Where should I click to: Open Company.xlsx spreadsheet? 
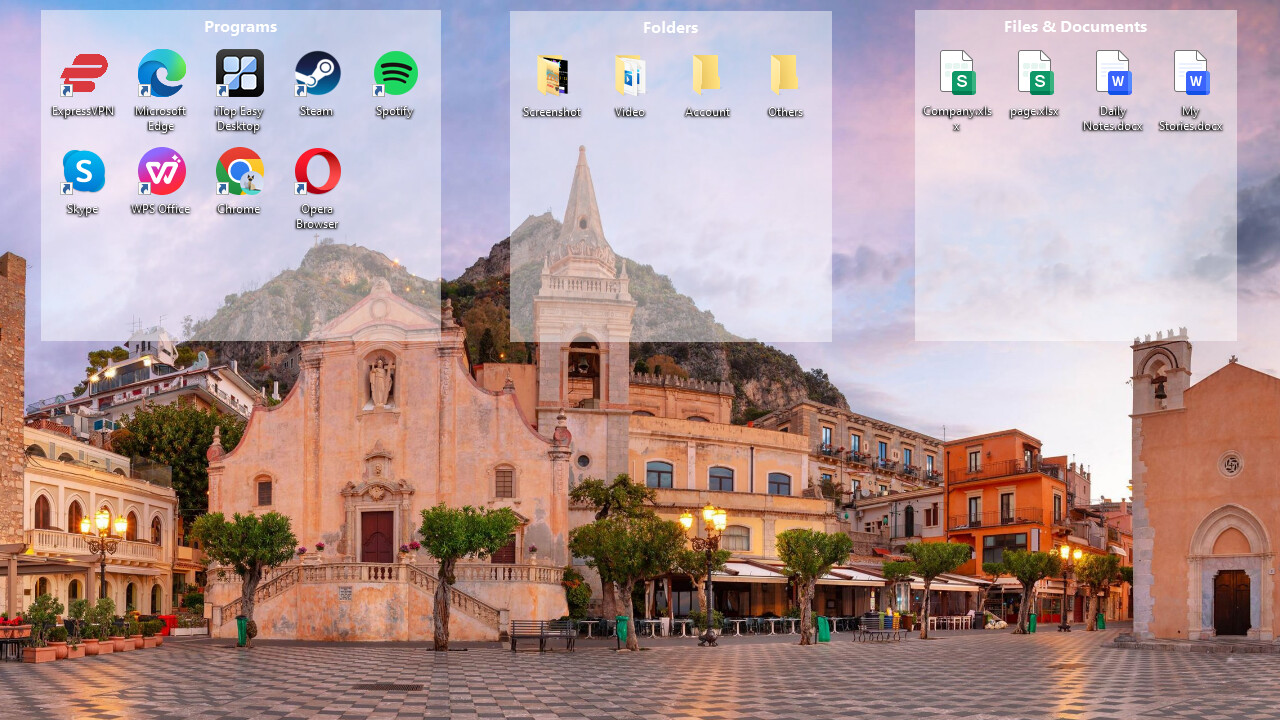(x=957, y=73)
